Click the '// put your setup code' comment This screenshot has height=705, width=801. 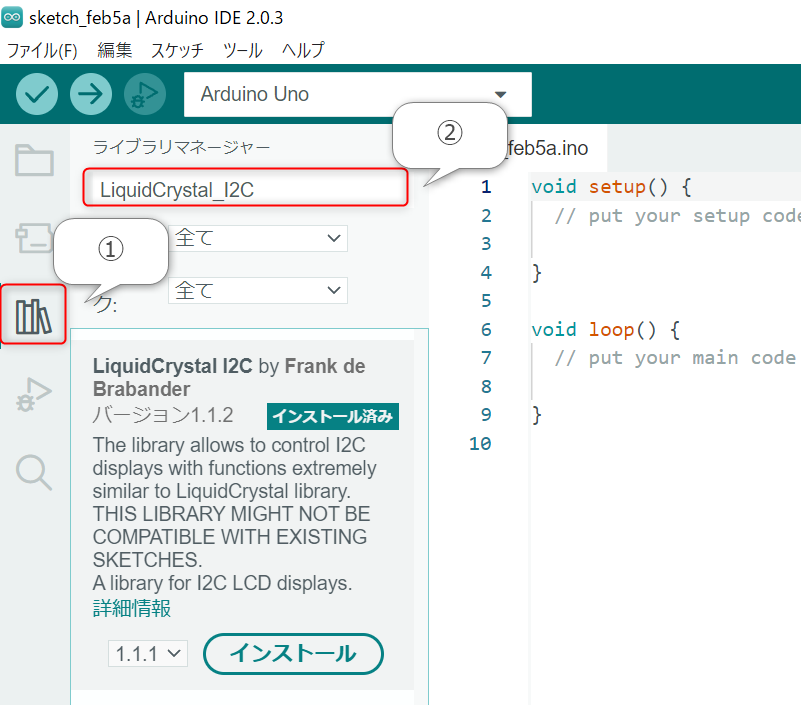(x=677, y=216)
